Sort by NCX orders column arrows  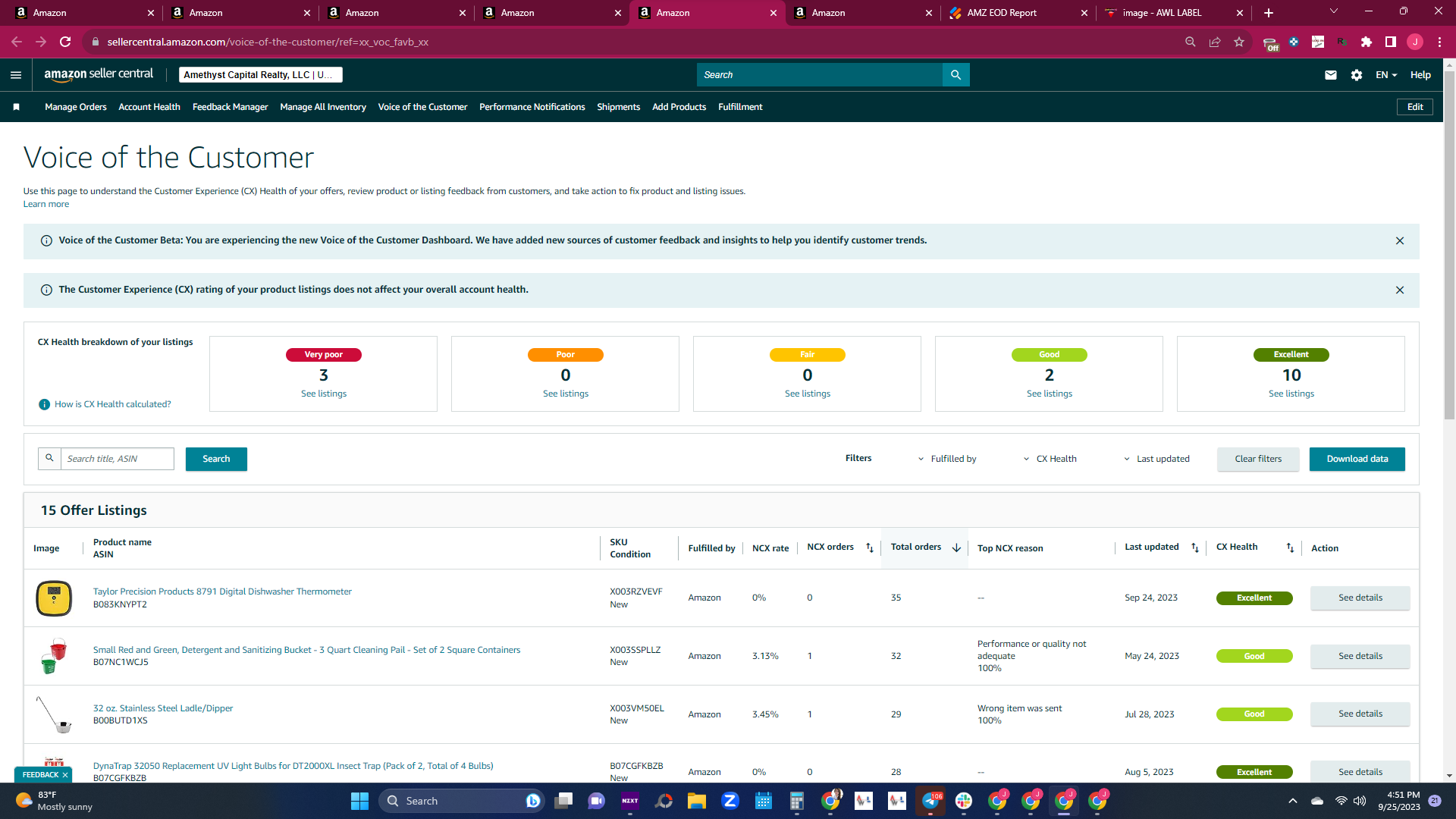(x=870, y=548)
